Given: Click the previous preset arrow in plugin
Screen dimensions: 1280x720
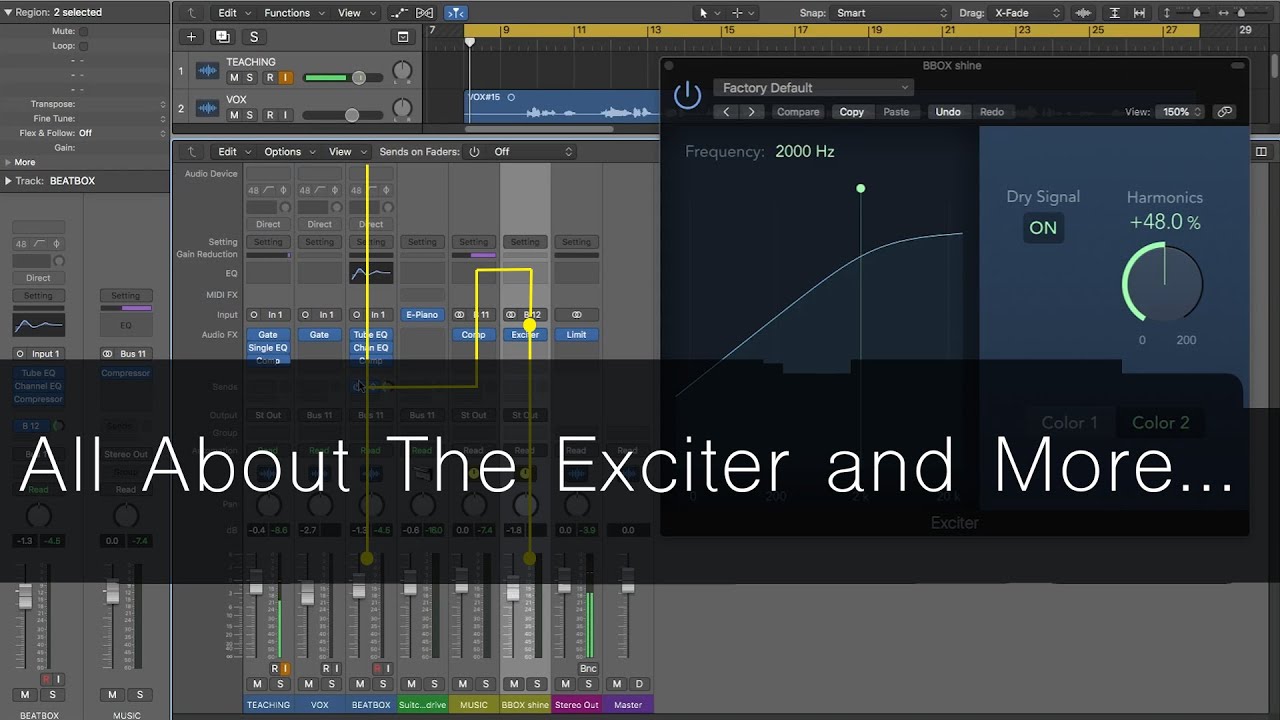Looking at the screenshot, I should (x=727, y=112).
